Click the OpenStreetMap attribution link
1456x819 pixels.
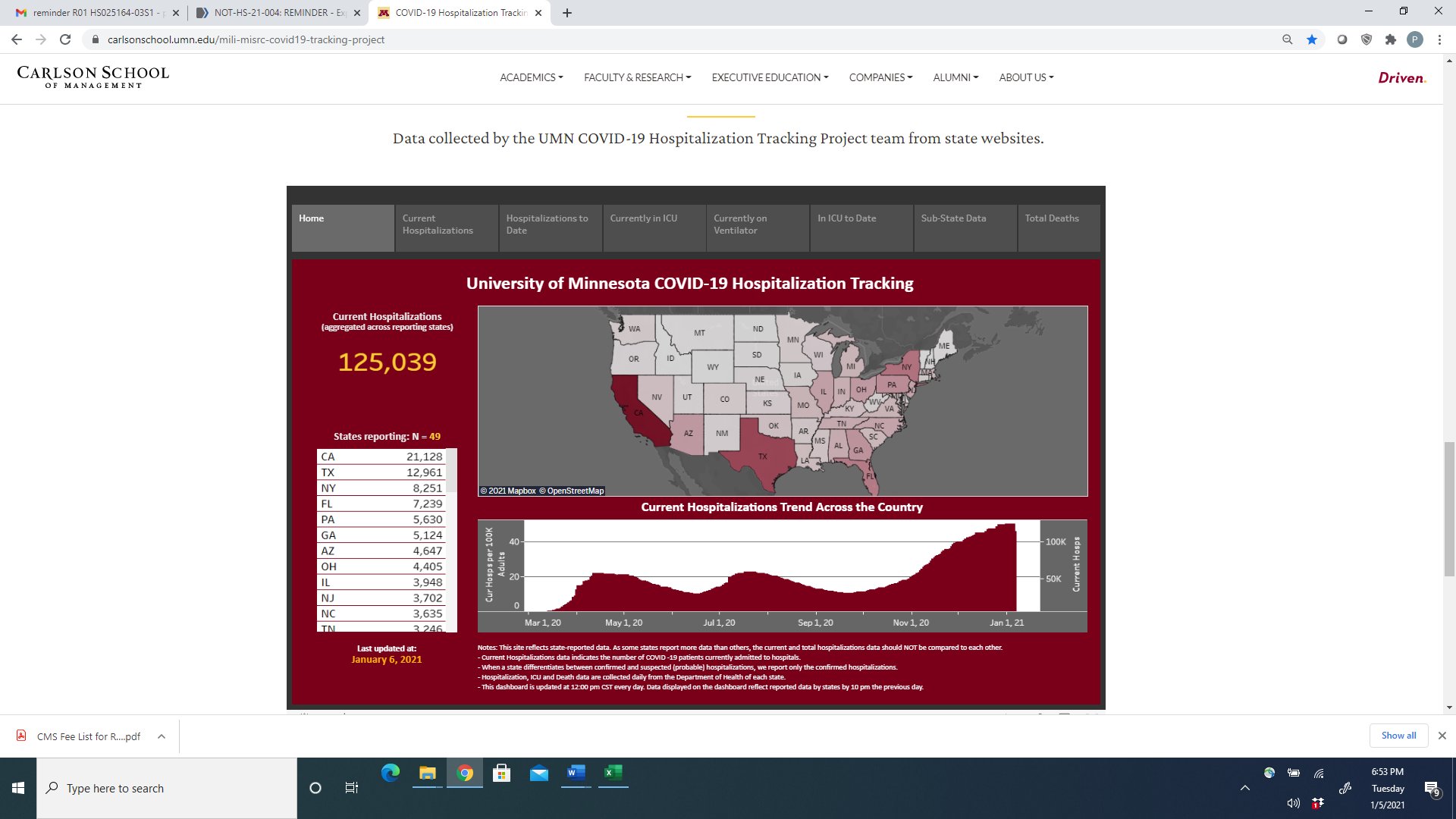[572, 491]
